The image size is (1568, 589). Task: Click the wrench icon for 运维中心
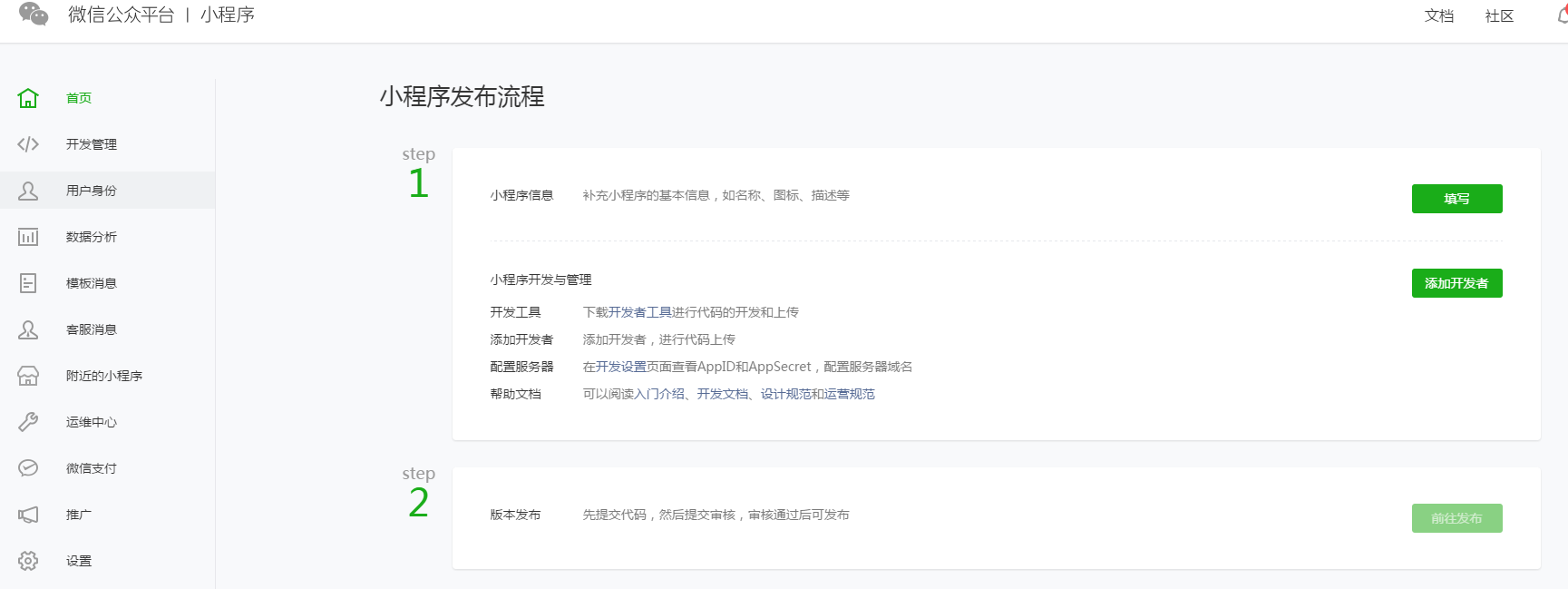pyautogui.click(x=28, y=422)
